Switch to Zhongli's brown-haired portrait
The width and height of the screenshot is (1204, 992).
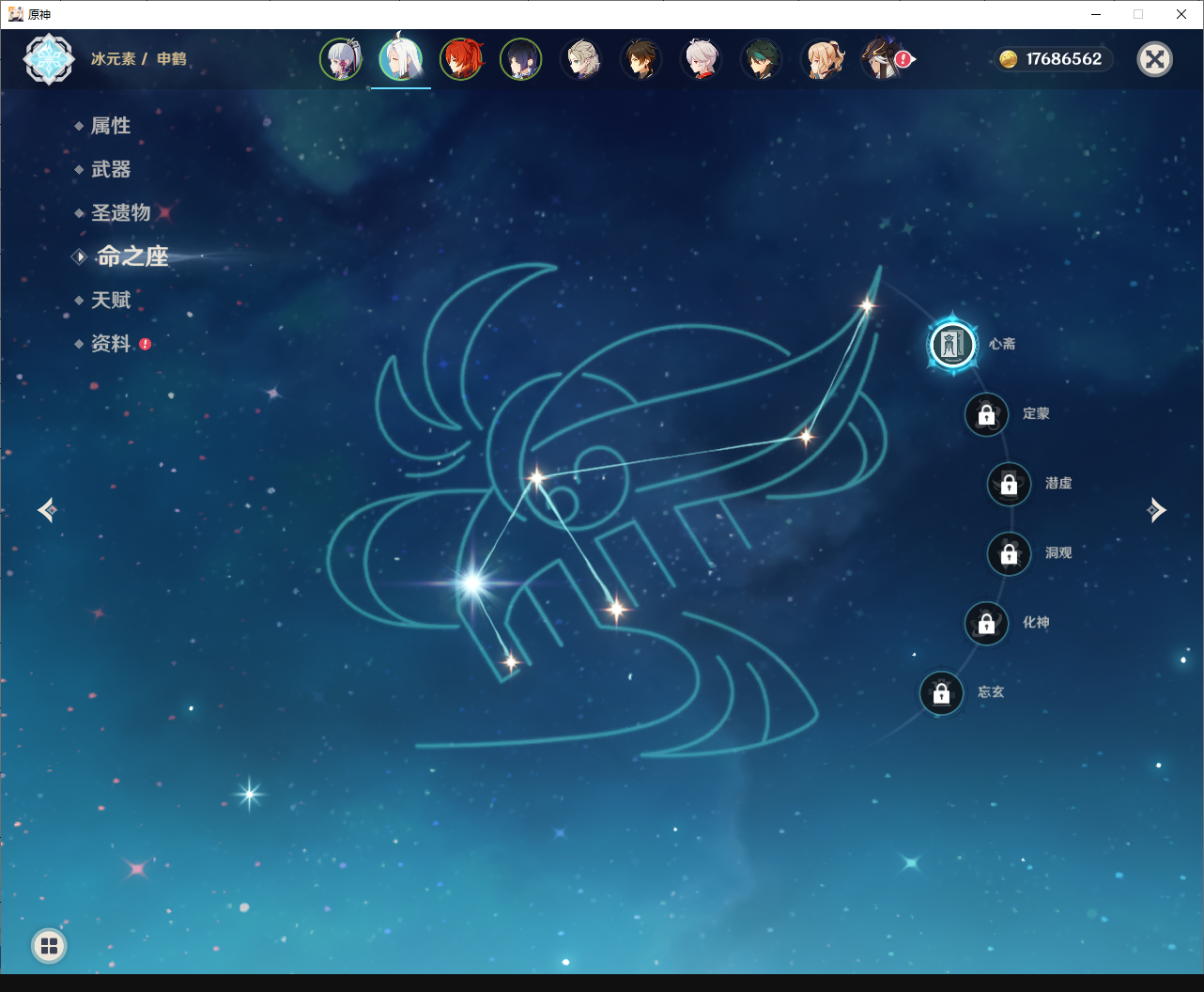coord(641,59)
